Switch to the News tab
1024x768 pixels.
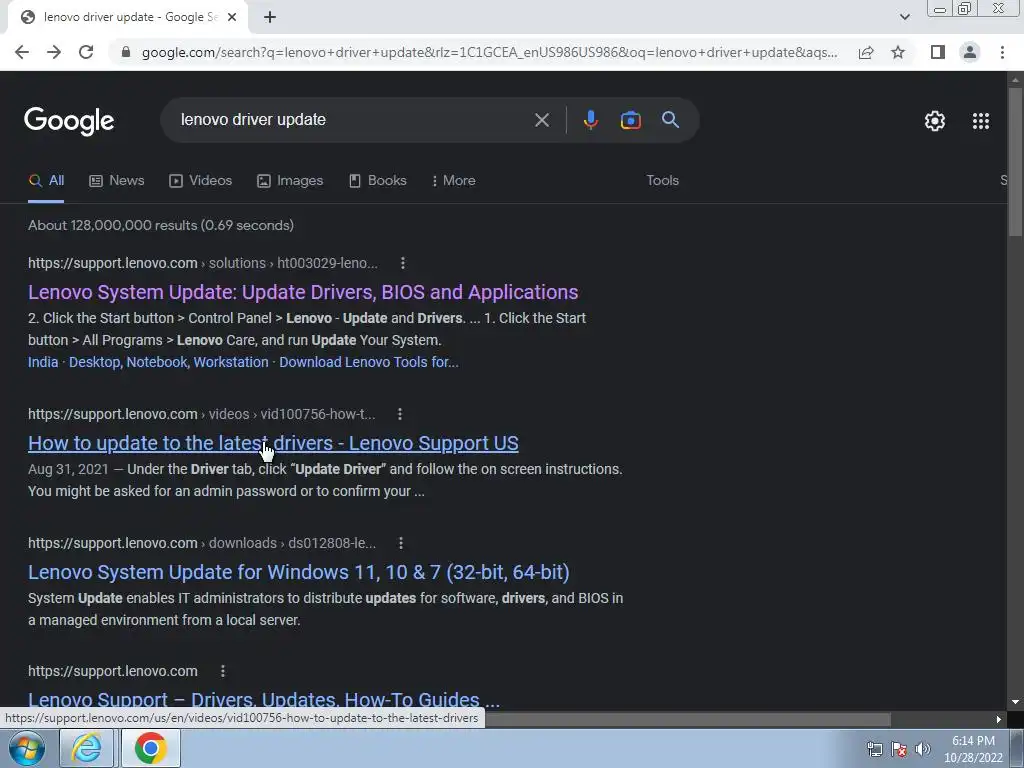pyautogui.click(x=116, y=181)
